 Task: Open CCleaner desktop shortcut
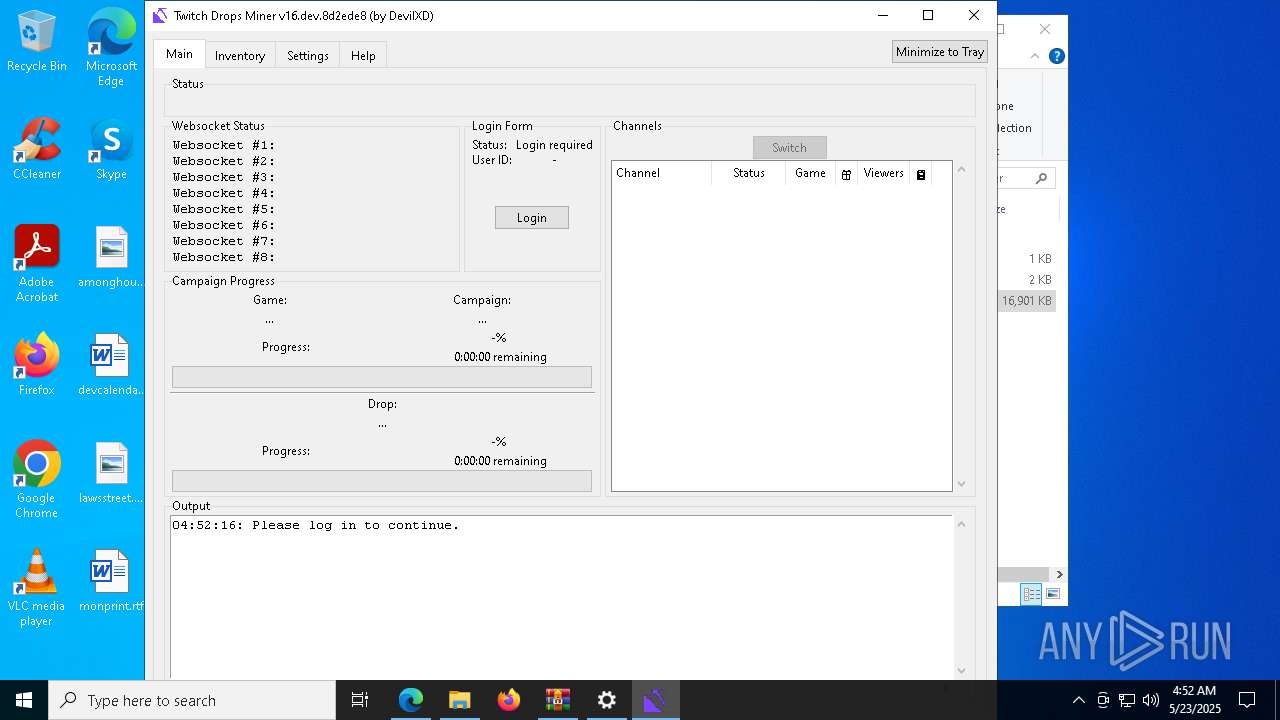pos(37,149)
